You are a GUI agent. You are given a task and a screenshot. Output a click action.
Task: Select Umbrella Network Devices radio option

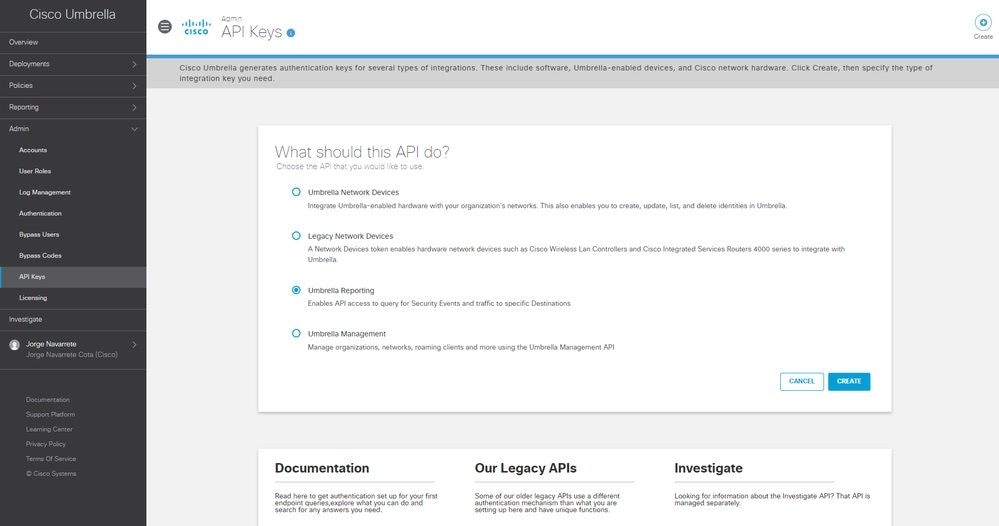tap(296, 192)
